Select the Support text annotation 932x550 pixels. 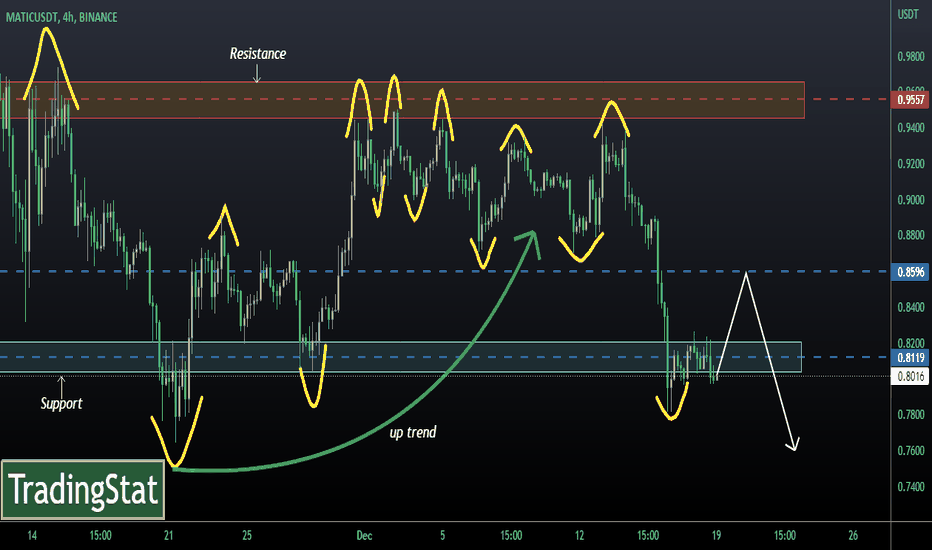tap(61, 403)
